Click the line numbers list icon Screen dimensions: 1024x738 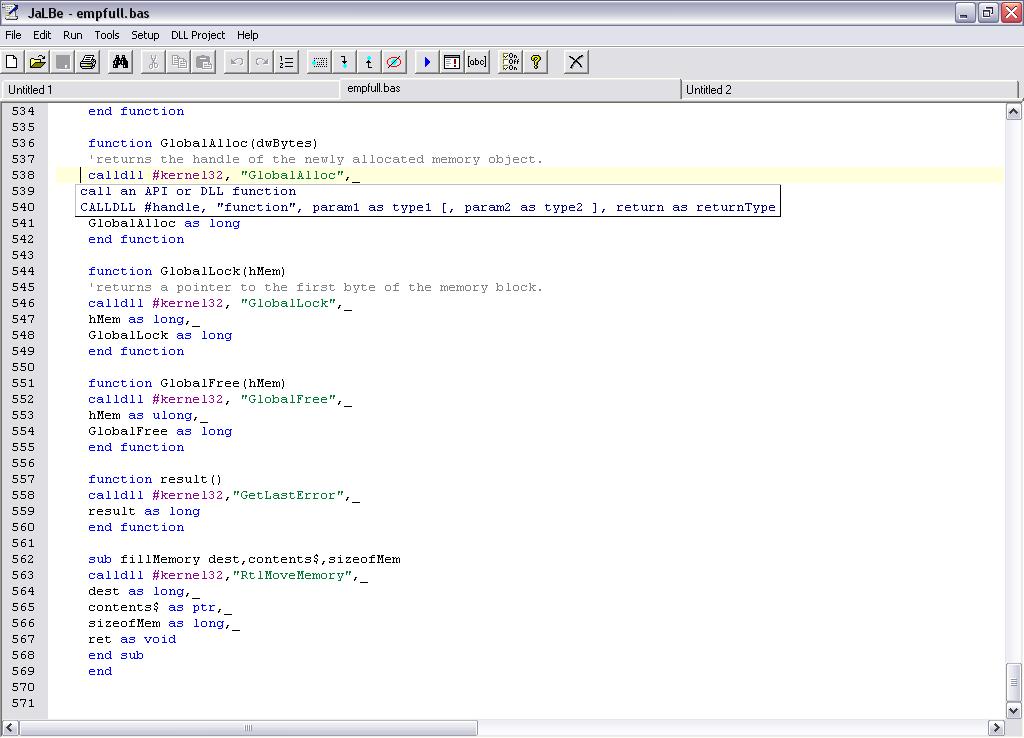[x=287, y=62]
